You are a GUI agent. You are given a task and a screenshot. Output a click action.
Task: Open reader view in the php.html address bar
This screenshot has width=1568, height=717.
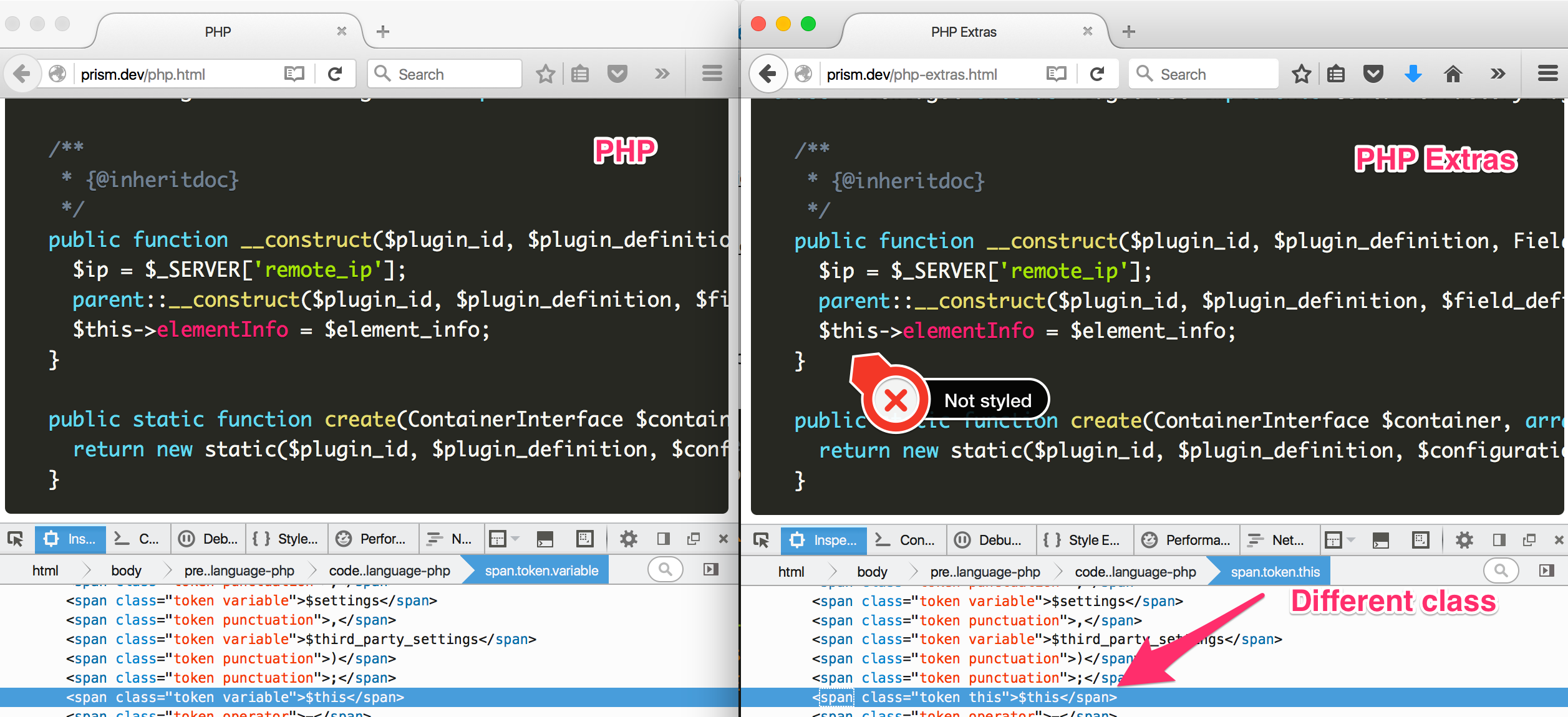[294, 74]
